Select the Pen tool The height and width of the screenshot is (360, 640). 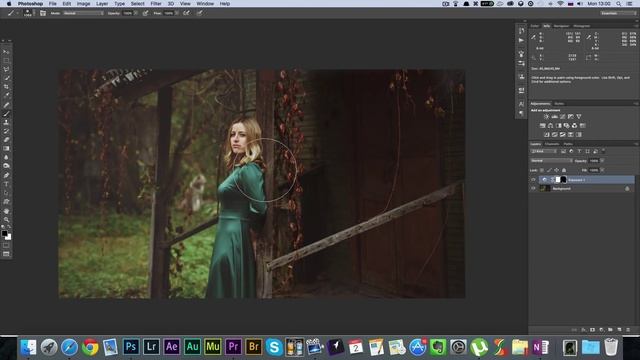(x=6, y=175)
